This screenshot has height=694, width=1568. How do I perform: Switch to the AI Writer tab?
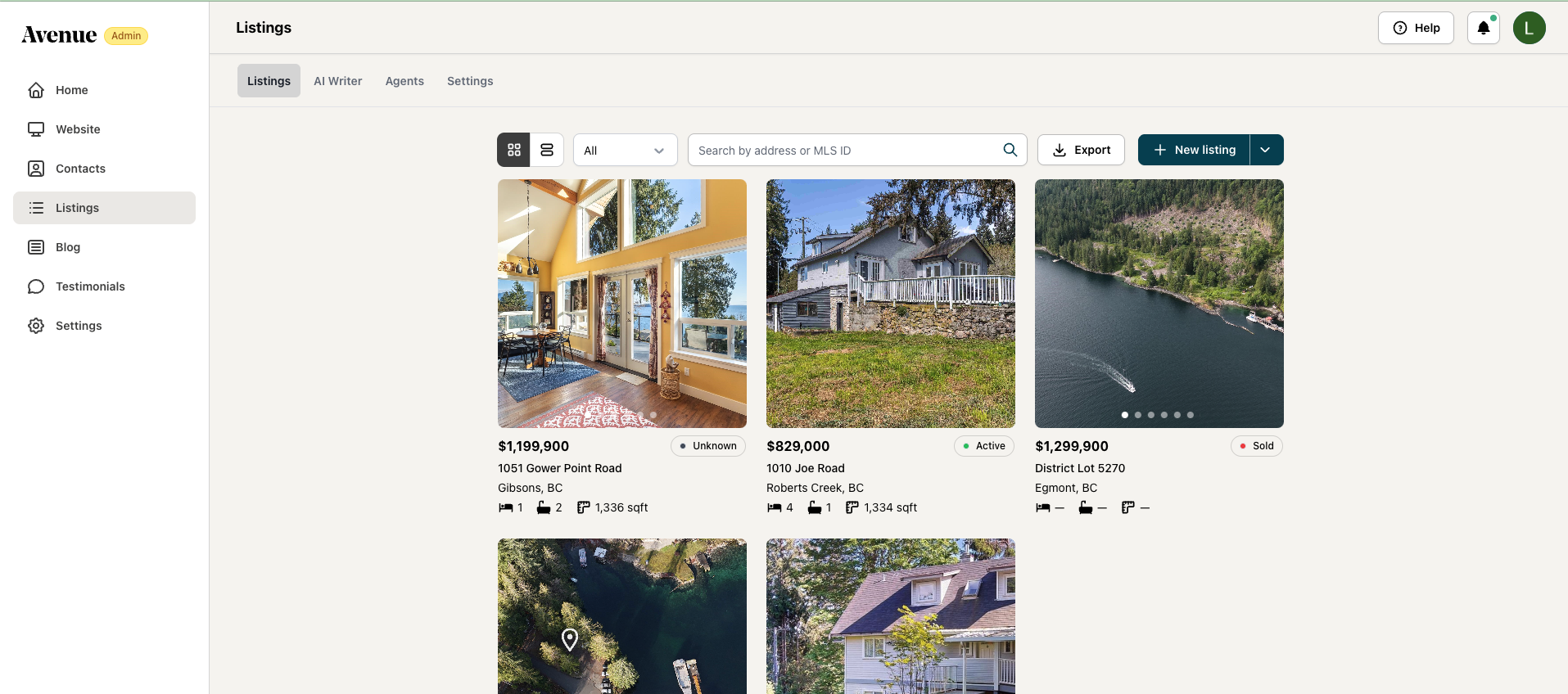pyautogui.click(x=337, y=81)
